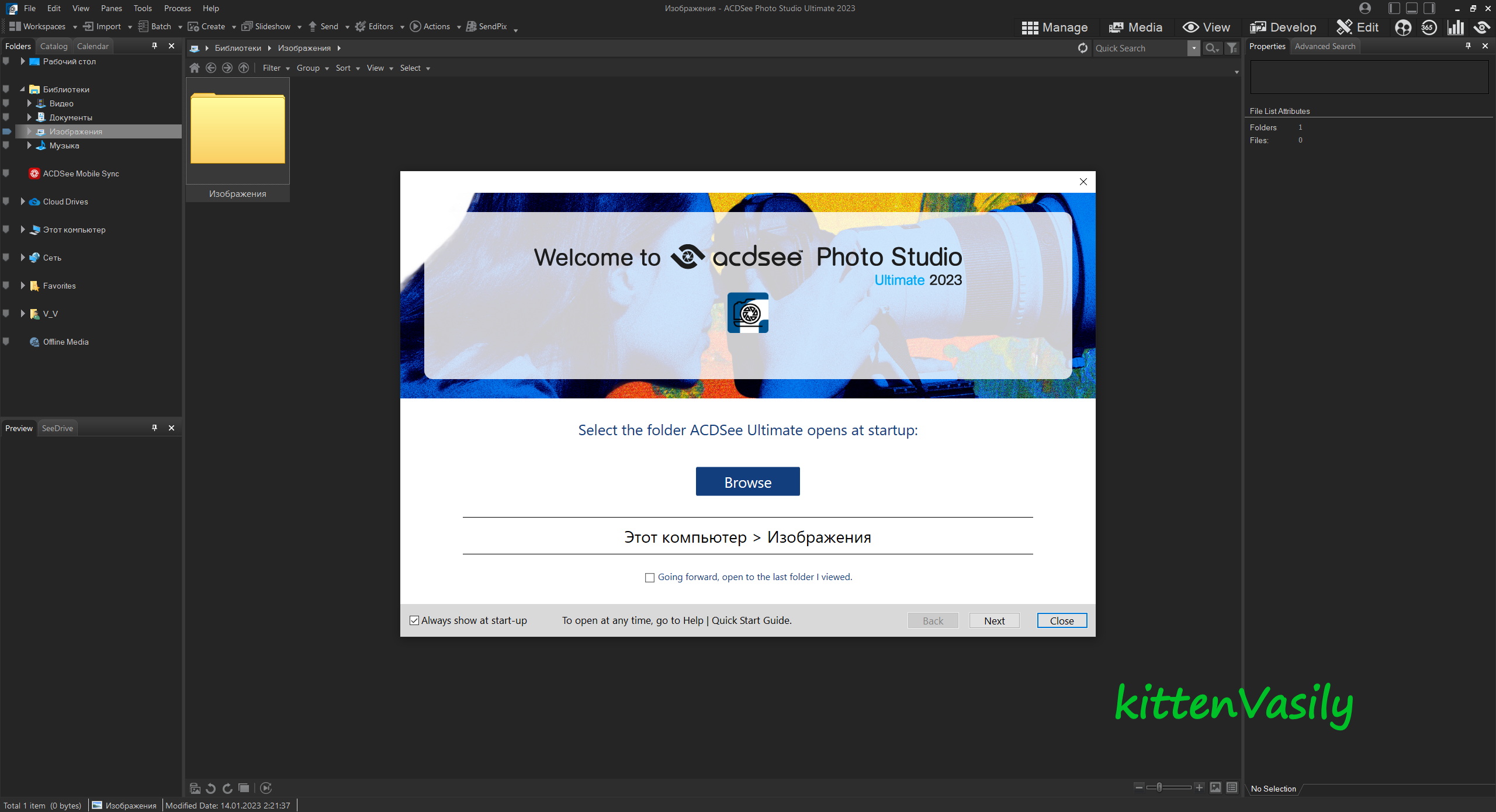Refresh the file list
Image resolution: width=1496 pixels, height=812 pixels.
[1083, 48]
